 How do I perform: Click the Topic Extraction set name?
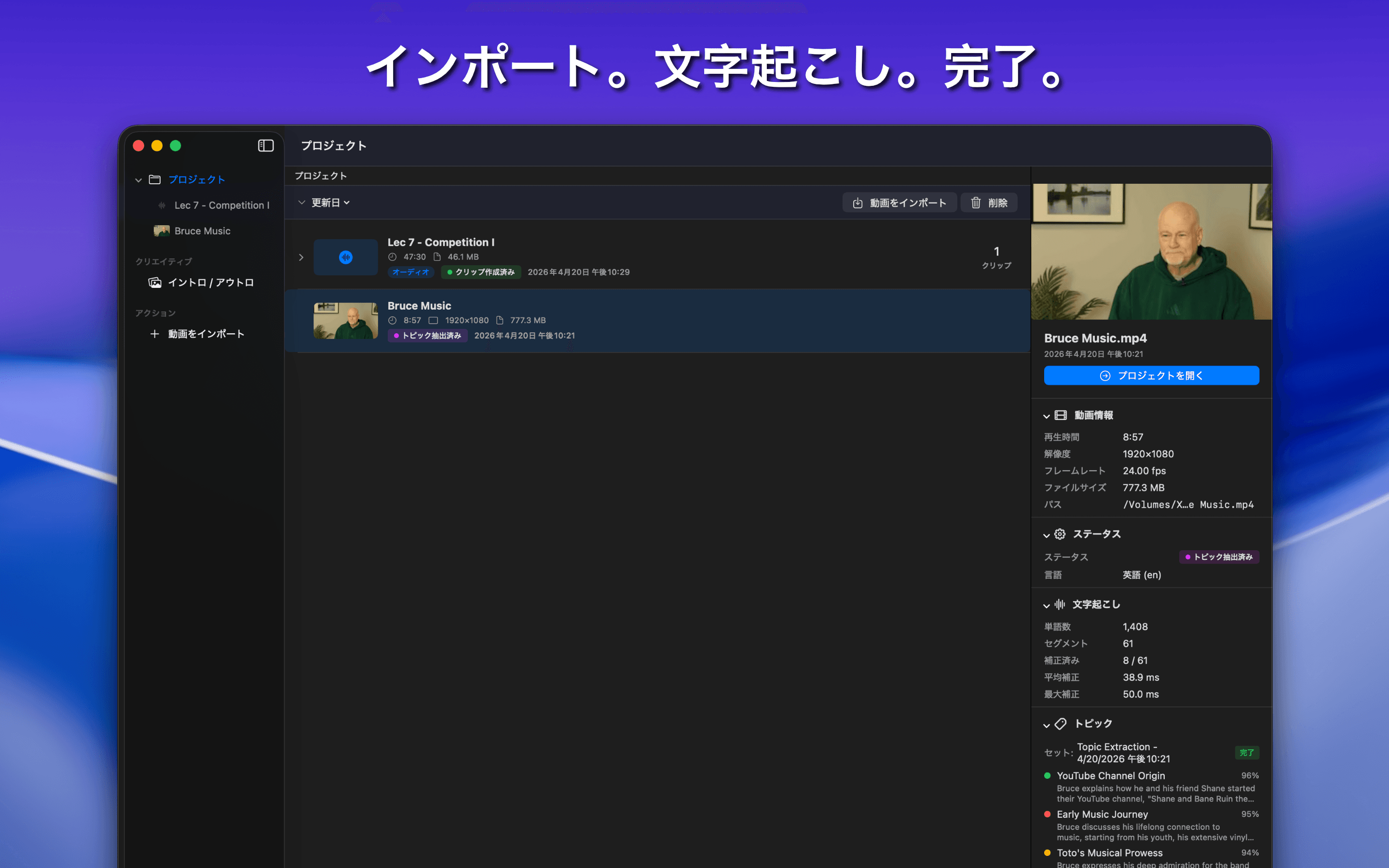(1123, 753)
